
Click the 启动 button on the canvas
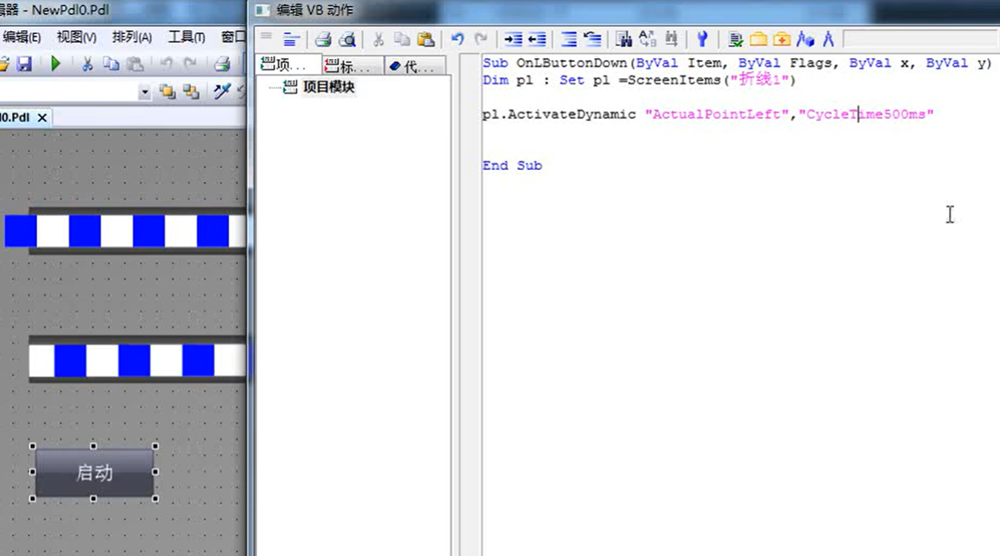[x=94, y=473]
